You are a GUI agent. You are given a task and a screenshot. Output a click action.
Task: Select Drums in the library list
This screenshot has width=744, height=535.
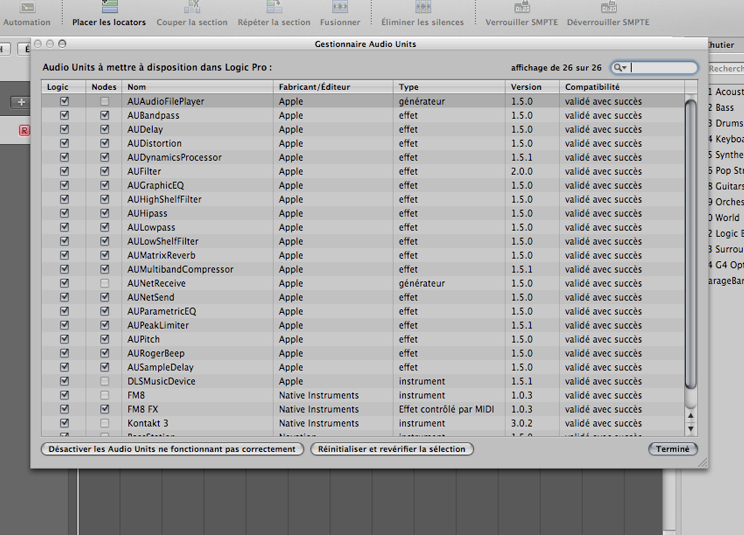pyautogui.click(x=729, y=123)
